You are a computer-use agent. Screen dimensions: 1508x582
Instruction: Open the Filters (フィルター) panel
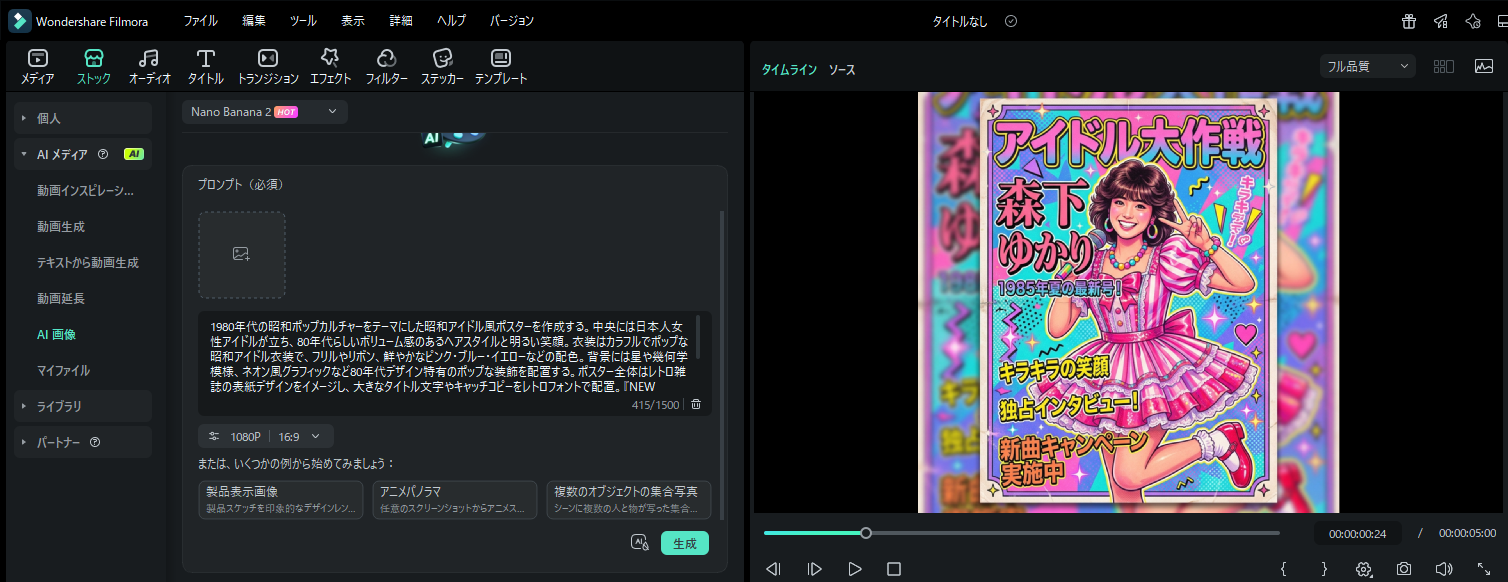pos(386,66)
